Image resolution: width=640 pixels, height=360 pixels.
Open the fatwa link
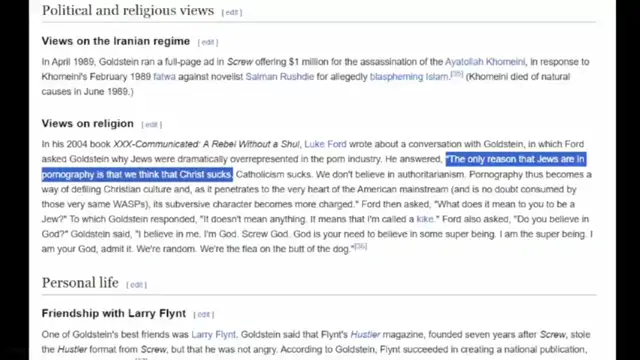coord(164,77)
